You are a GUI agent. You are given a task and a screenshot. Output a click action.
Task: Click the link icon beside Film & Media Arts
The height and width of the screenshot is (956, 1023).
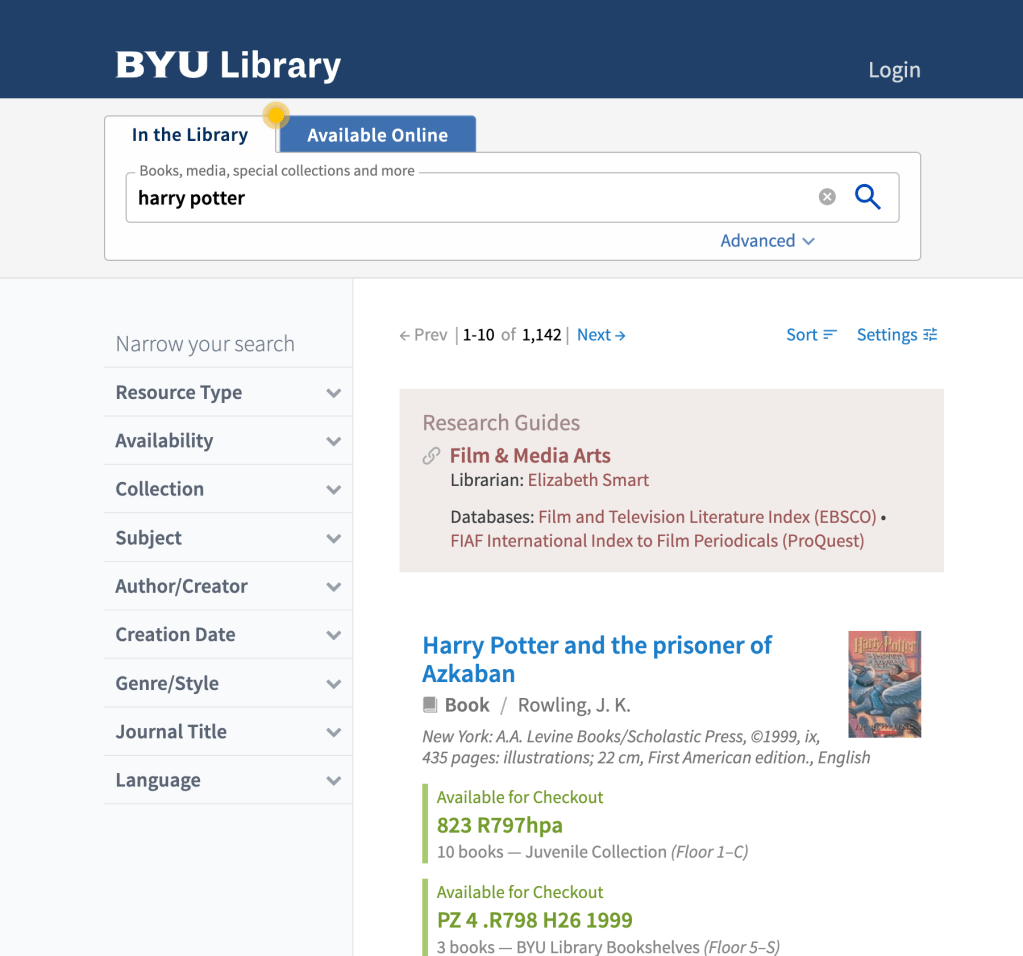click(x=432, y=456)
